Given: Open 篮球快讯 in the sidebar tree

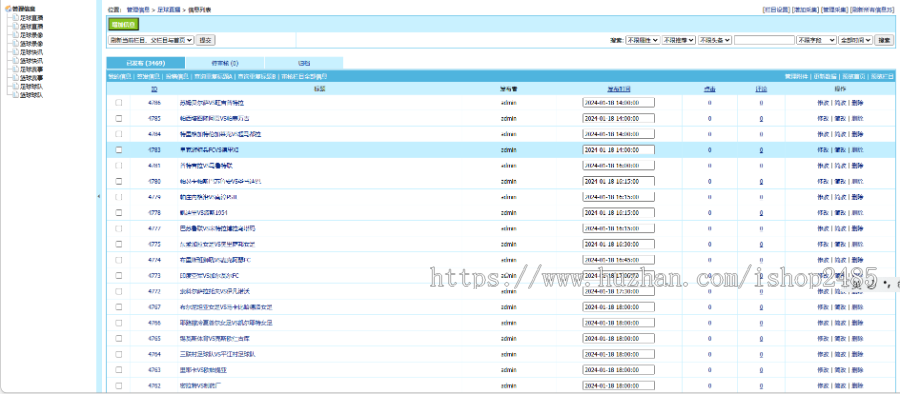Looking at the screenshot, I should pos(32,61).
